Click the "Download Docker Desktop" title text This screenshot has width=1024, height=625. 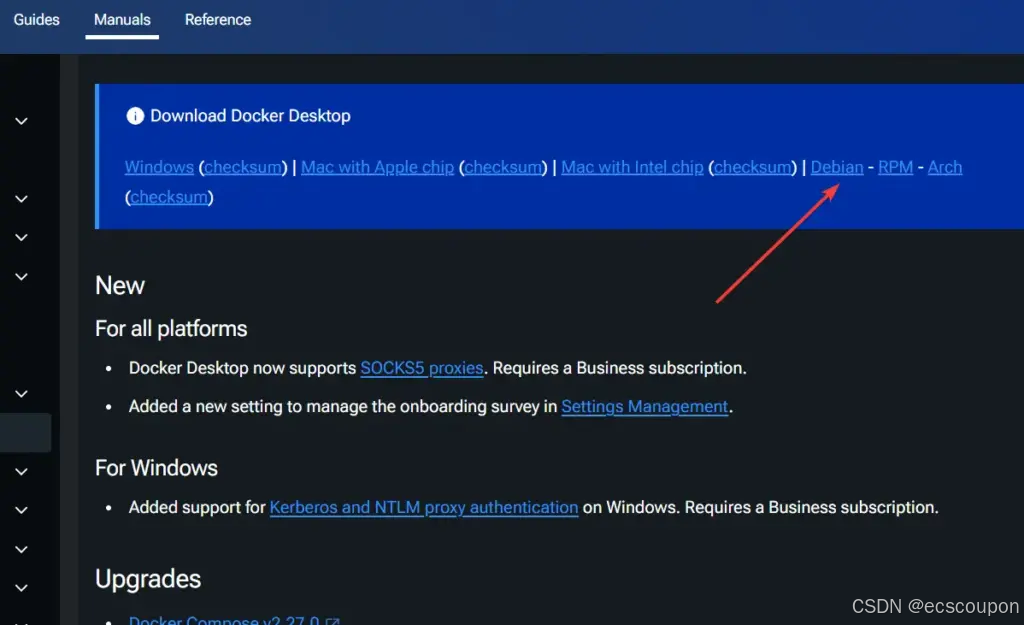pos(250,116)
